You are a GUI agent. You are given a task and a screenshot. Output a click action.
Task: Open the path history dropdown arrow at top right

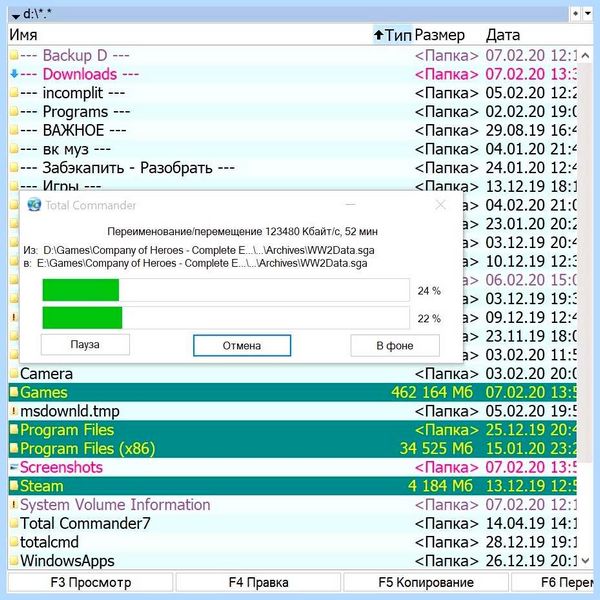[x=588, y=14]
